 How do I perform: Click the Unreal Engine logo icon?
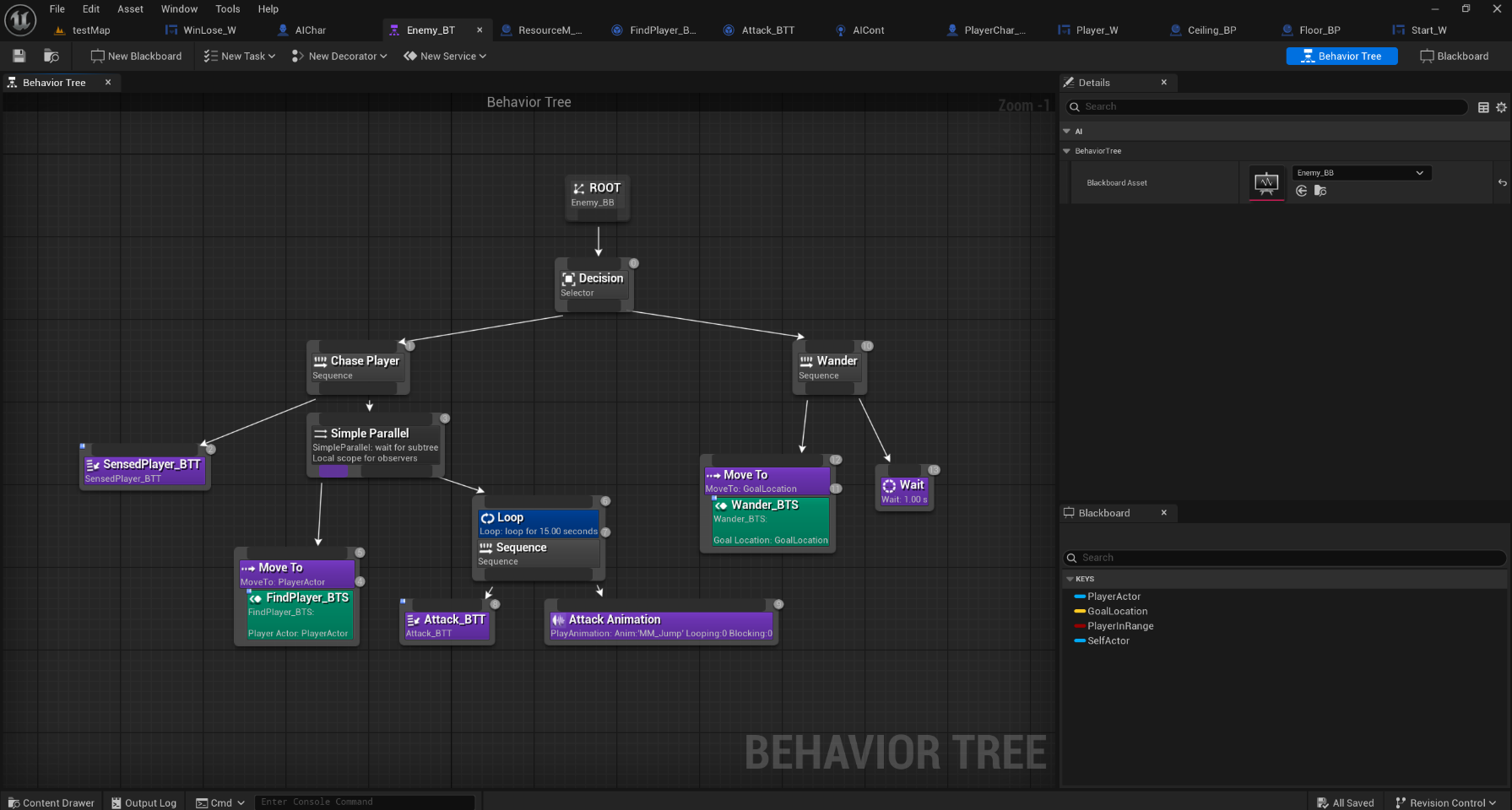coord(20,20)
